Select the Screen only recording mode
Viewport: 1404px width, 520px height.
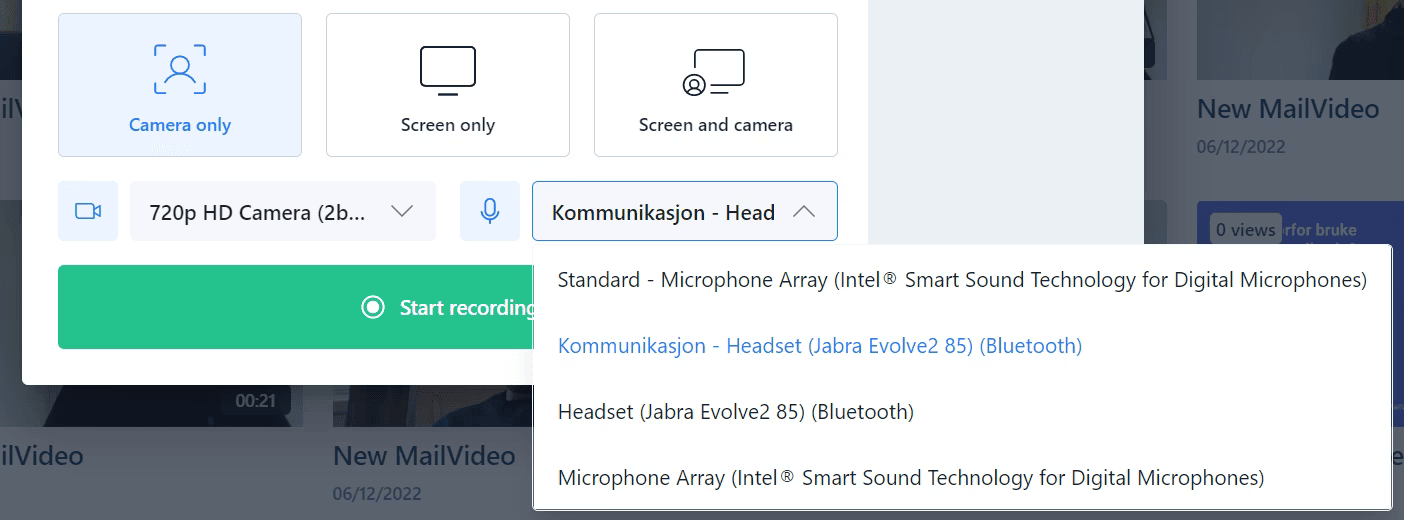pyautogui.click(x=448, y=85)
